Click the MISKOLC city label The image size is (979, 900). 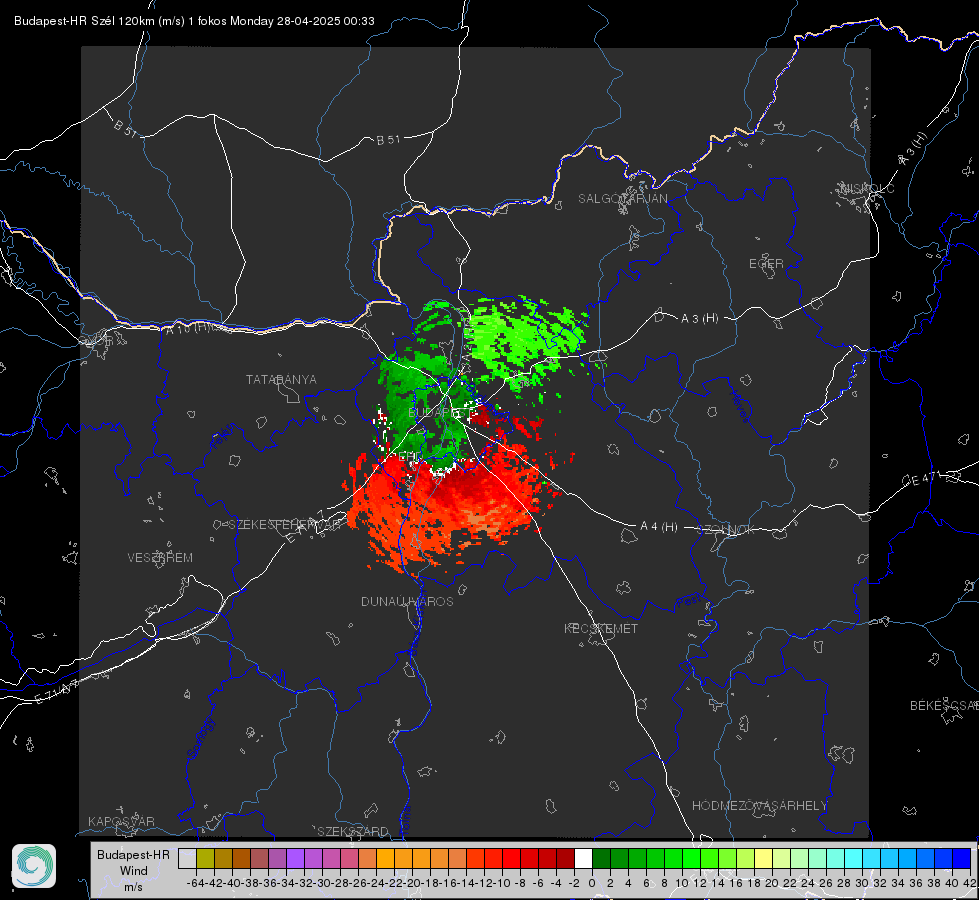tap(867, 188)
